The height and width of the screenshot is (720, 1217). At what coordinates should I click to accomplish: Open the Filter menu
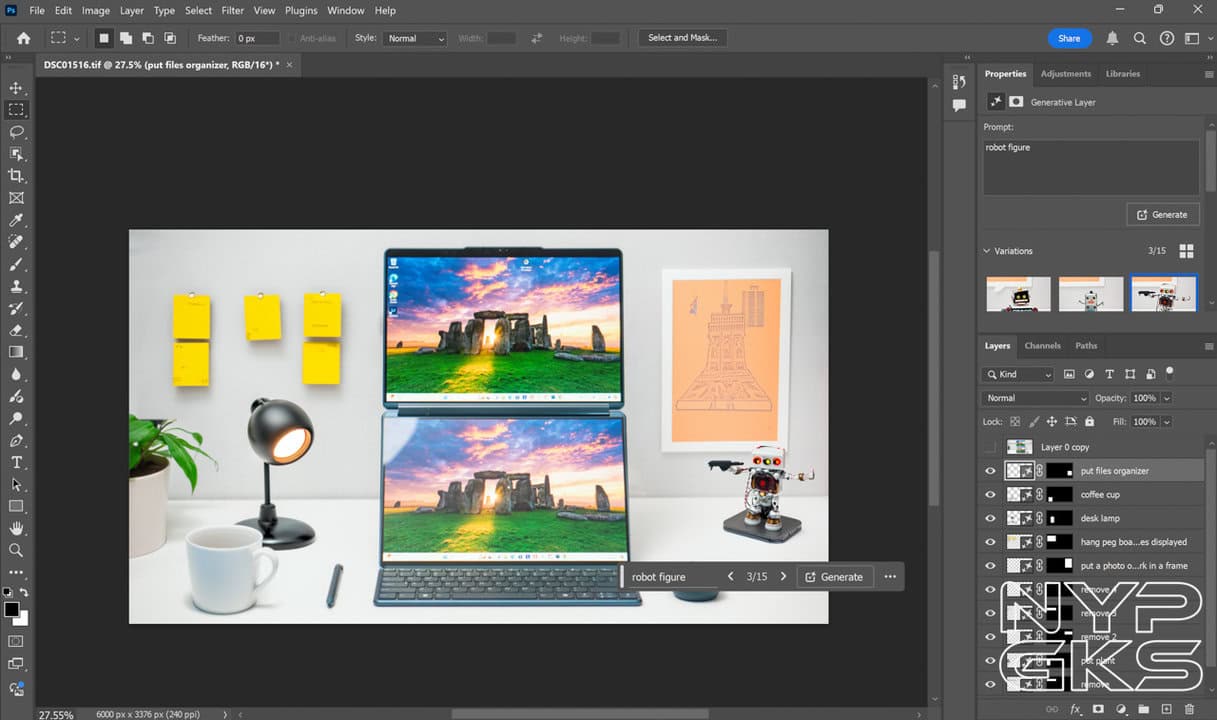tap(232, 10)
